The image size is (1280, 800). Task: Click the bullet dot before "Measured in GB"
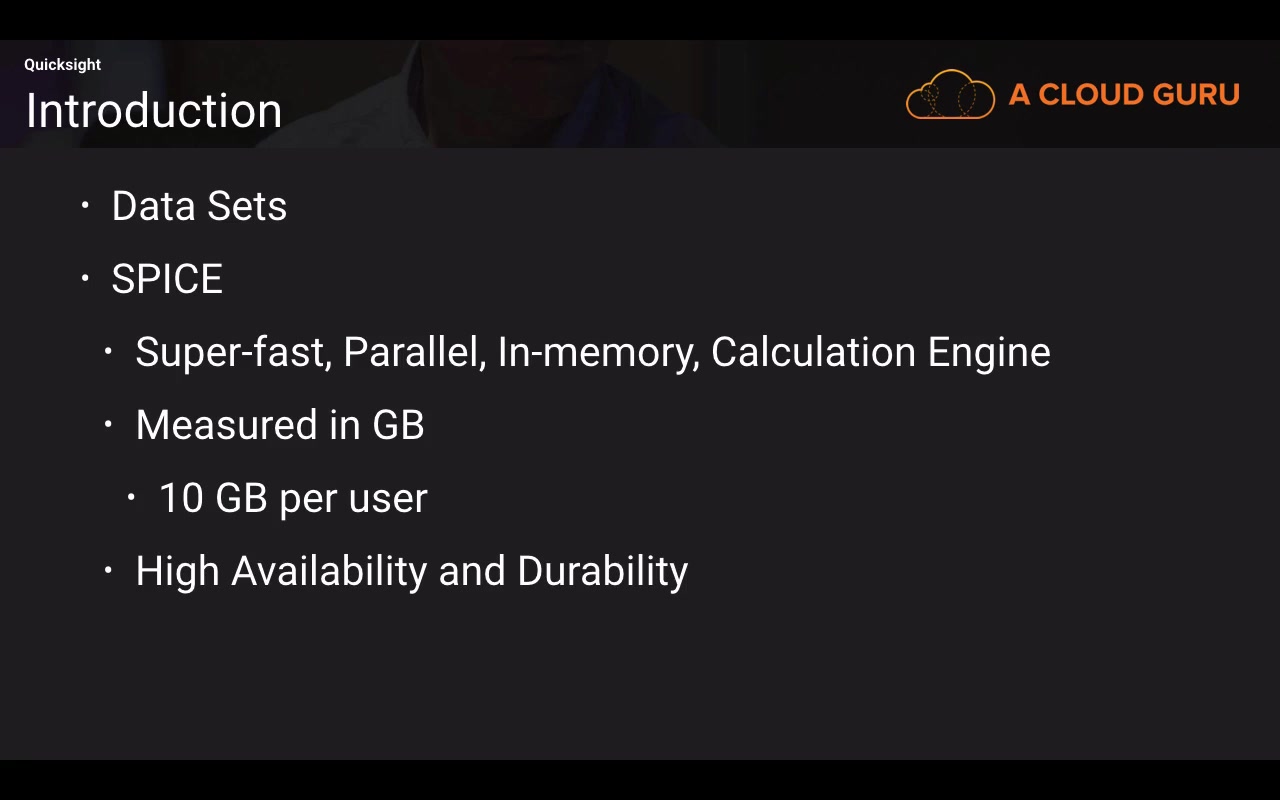pyautogui.click(x=109, y=424)
